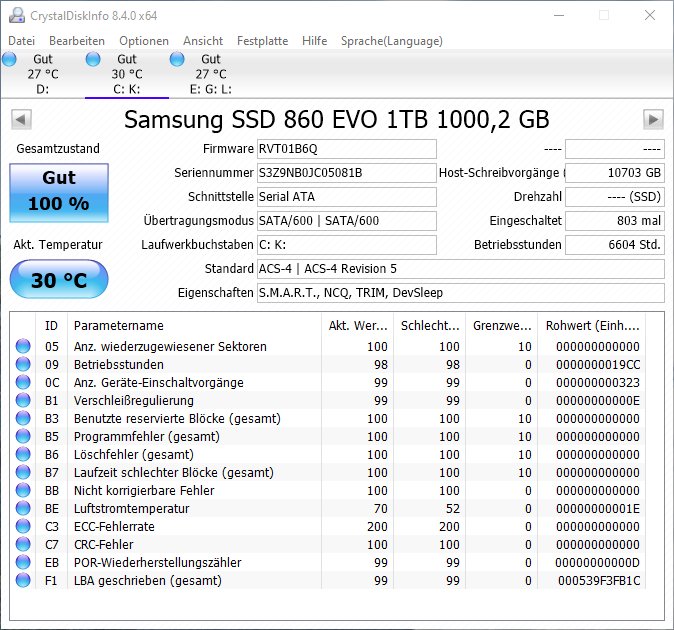Click the Firmware field RVT01B6Q
The height and width of the screenshot is (630, 674).
[x=347, y=149]
